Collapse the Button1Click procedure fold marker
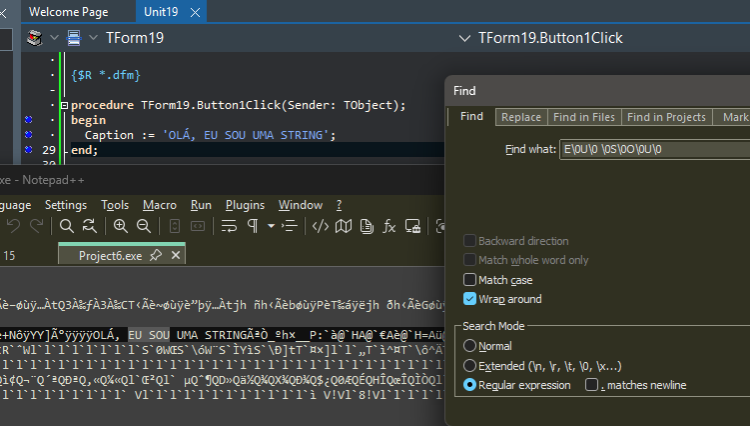Image resolution: width=750 pixels, height=426 pixels. (x=65, y=105)
